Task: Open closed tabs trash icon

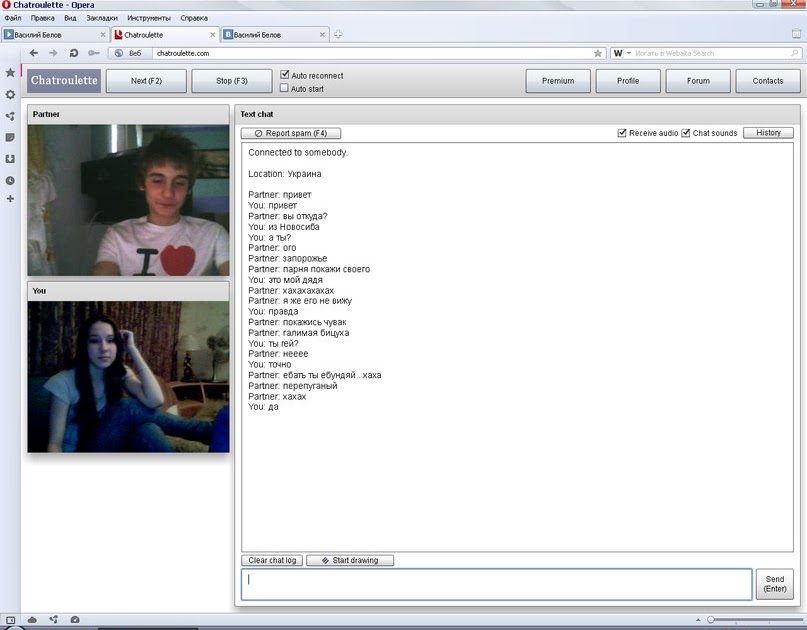Action: click(x=796, y=34)
